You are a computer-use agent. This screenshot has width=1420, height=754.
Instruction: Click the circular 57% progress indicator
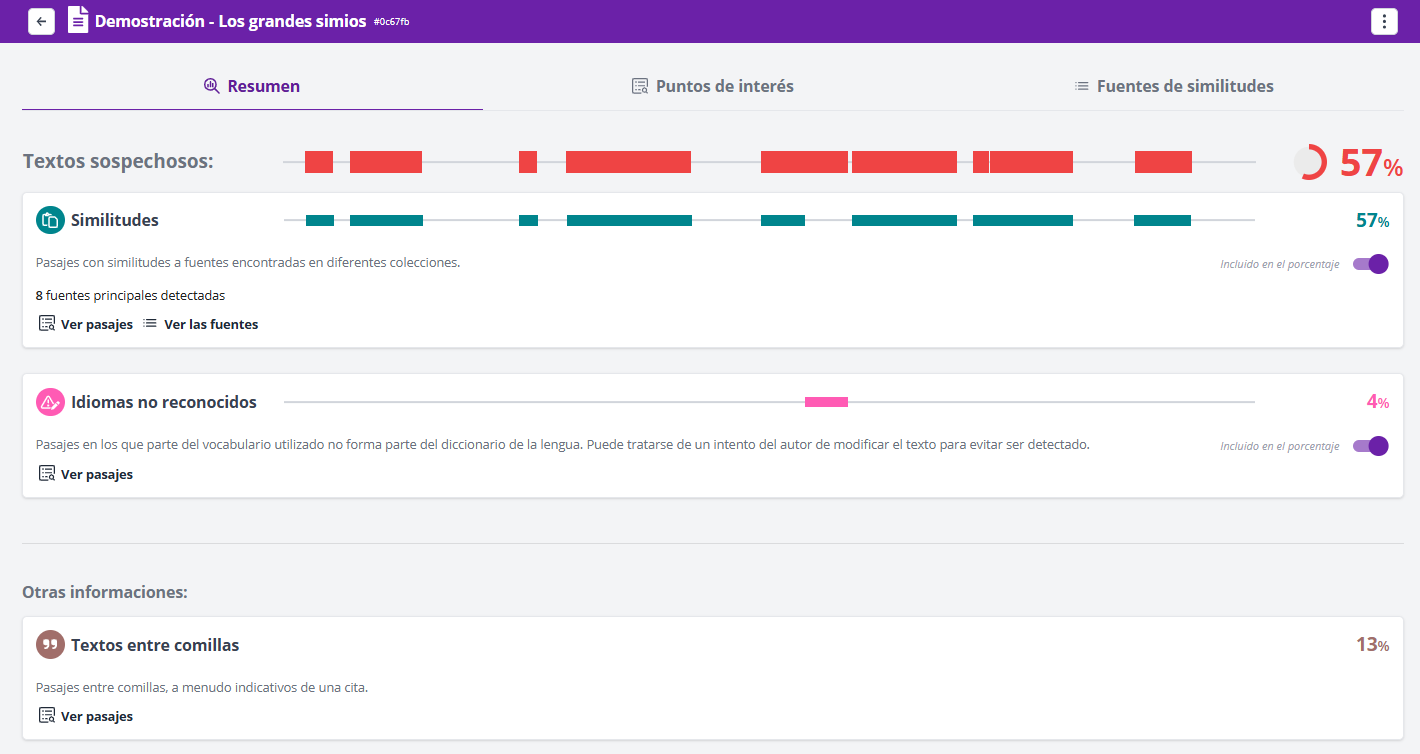click(1310, 162)
